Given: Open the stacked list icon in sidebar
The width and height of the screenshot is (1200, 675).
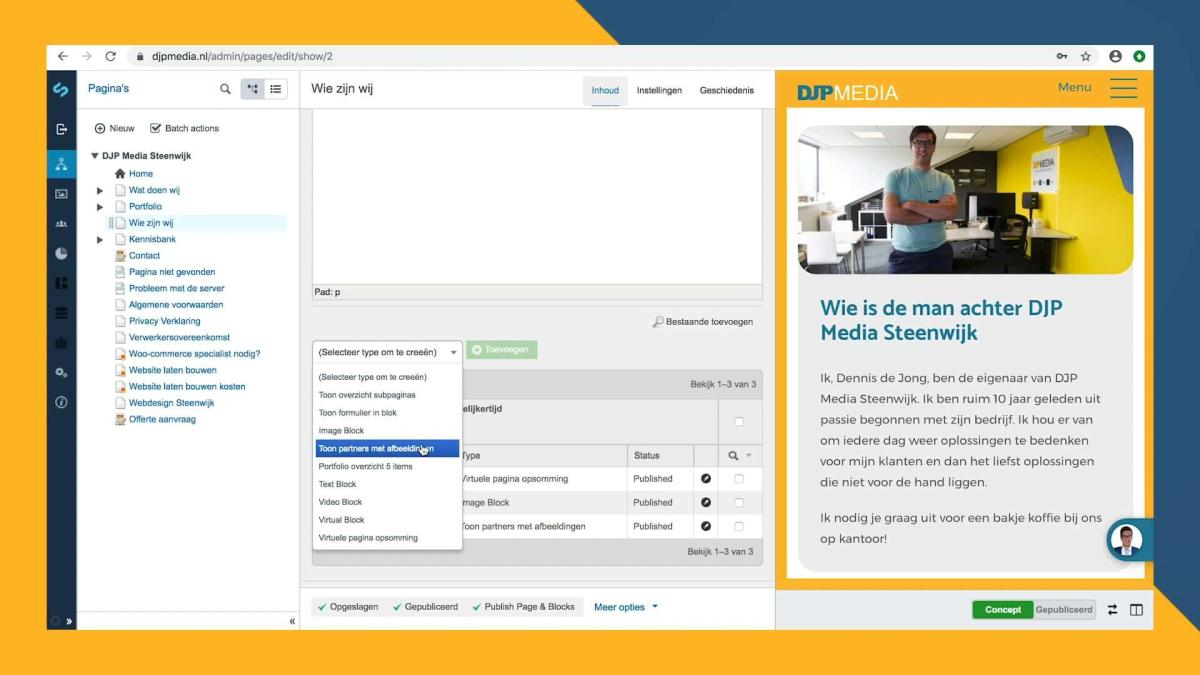Looking at the screenshot, I should coord(61,313).
